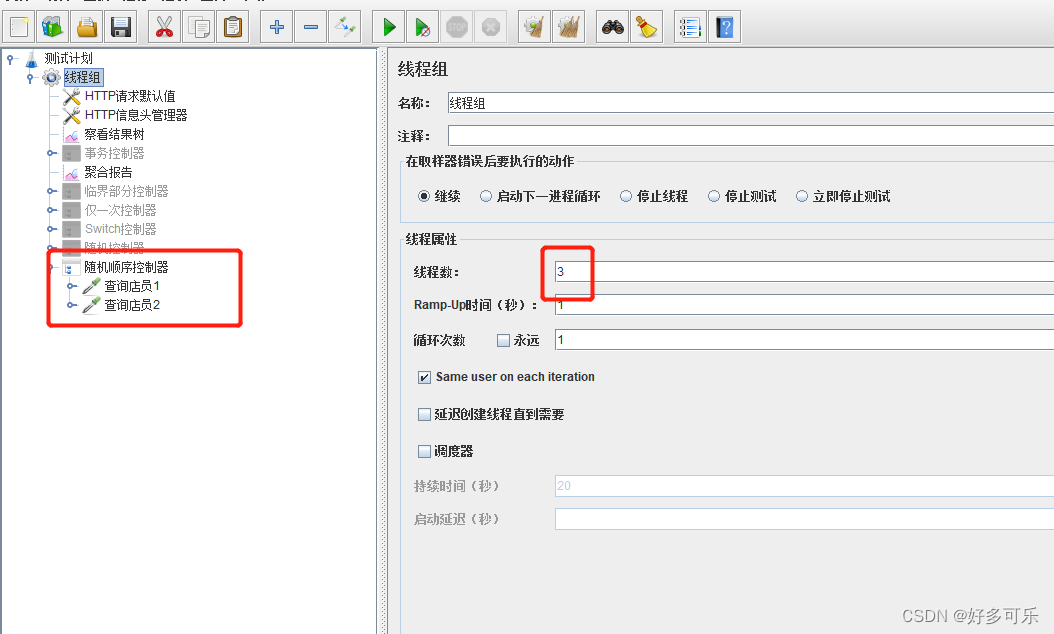Screen dimensions: 1054x634
Task: Open HTTP信息头管理器 config element
Action: click(136, 115)
